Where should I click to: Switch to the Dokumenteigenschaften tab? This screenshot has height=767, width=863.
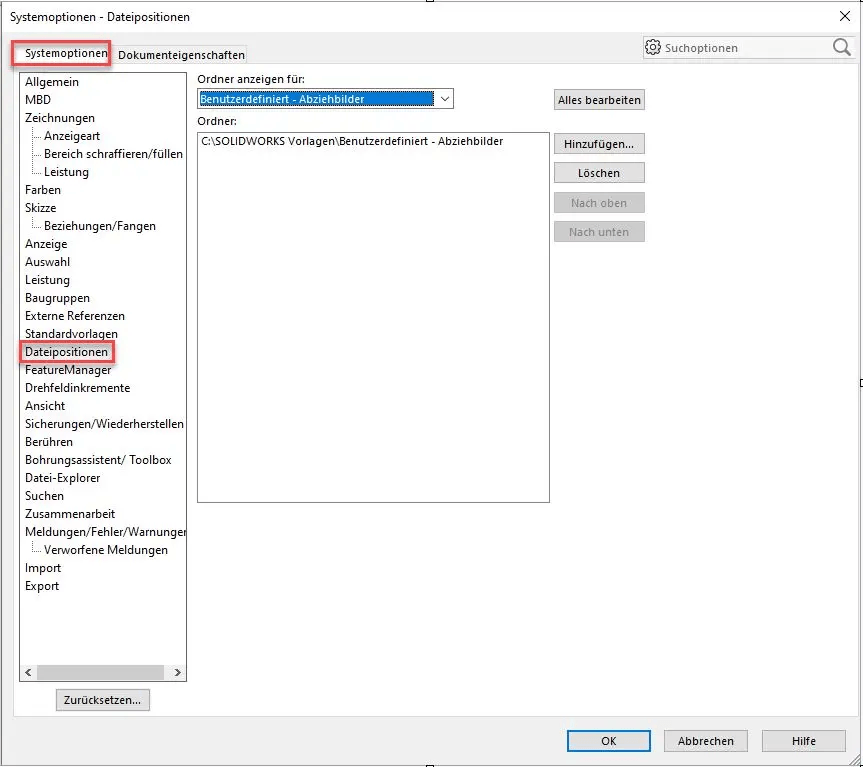tap(181, 55)
